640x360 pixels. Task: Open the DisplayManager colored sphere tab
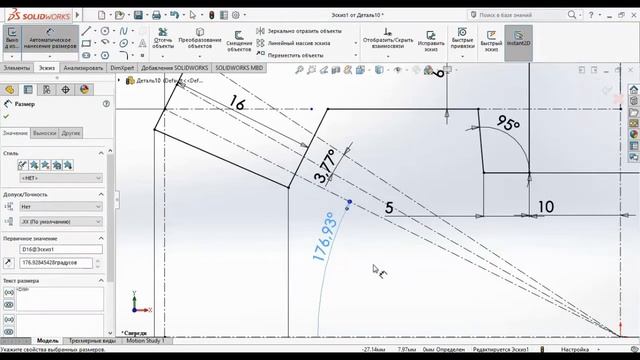(84, 90)
